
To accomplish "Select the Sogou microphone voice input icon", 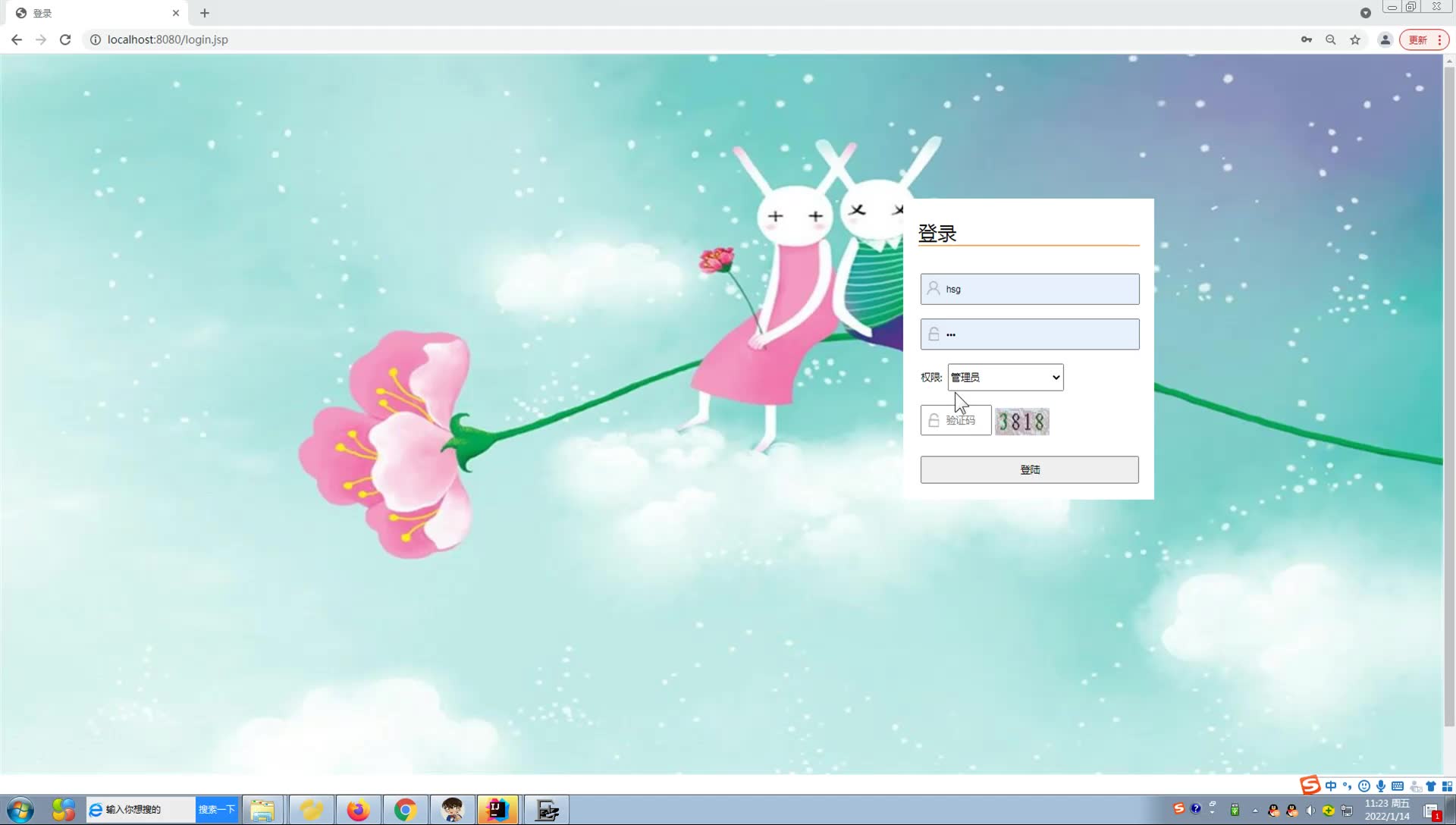I will 1381,786.
